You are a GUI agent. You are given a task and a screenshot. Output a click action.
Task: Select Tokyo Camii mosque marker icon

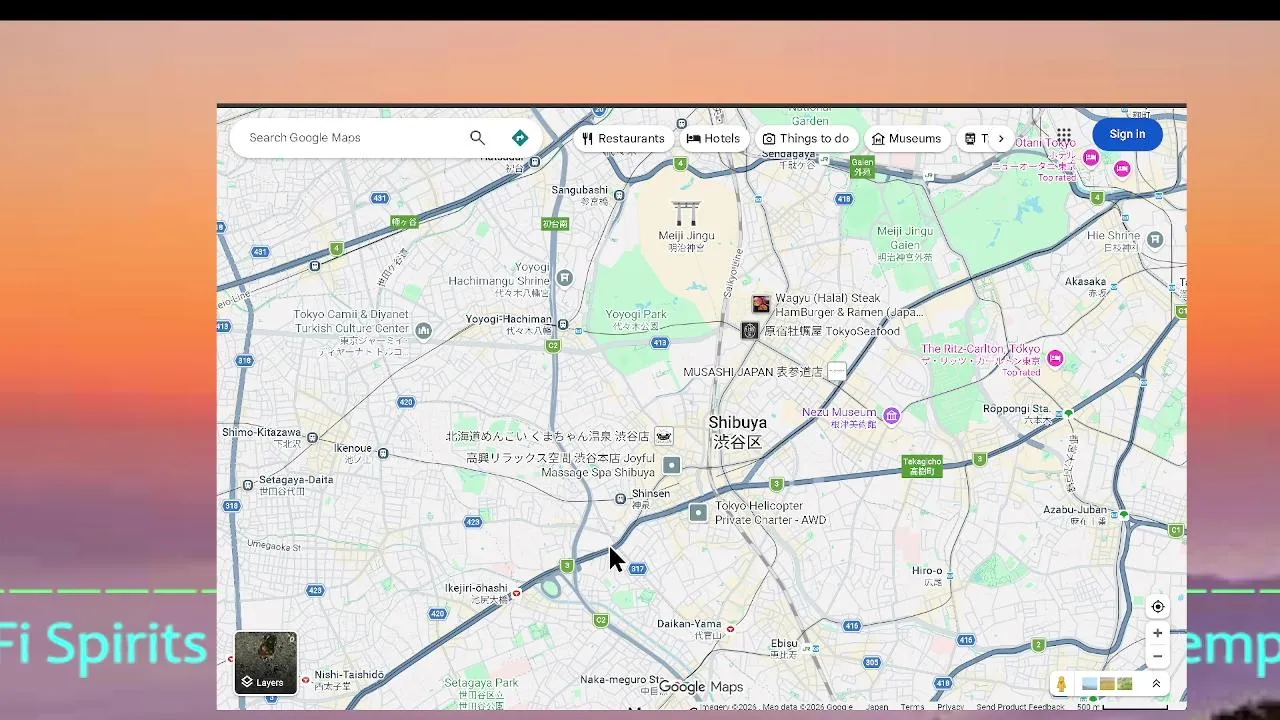coord(423,330)
